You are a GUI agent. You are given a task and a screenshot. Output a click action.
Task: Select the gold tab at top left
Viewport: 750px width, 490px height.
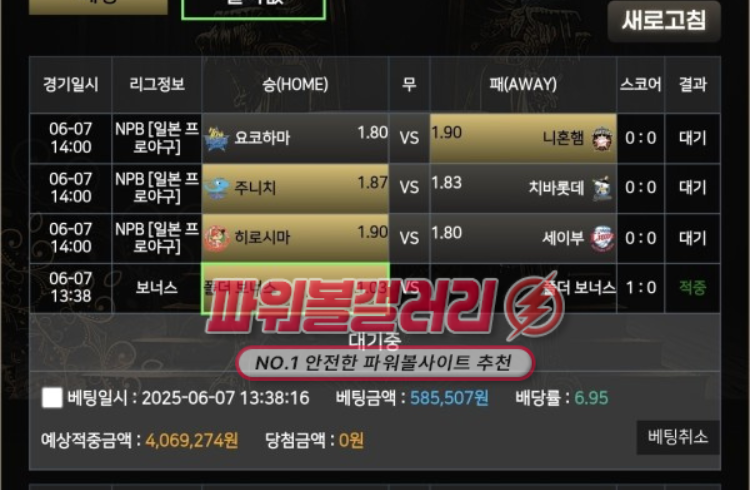pos(99,7)
